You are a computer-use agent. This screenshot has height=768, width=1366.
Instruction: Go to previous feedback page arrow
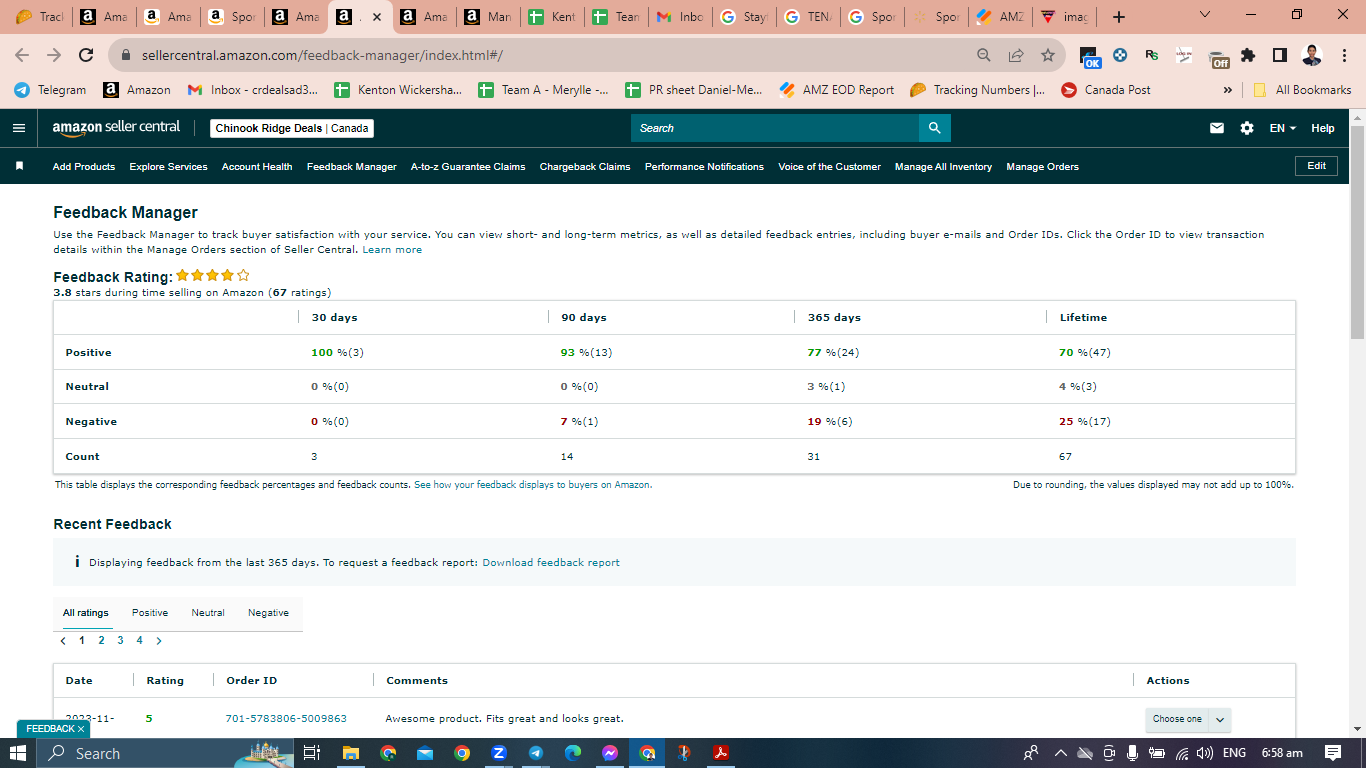coord(64,641)
